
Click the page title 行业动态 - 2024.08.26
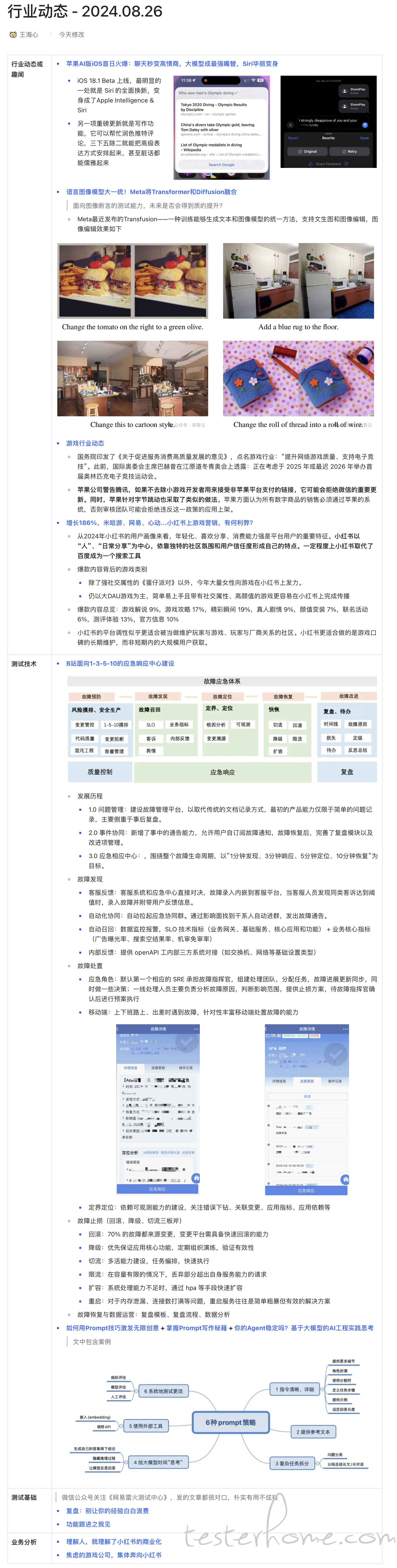(85, 12)
